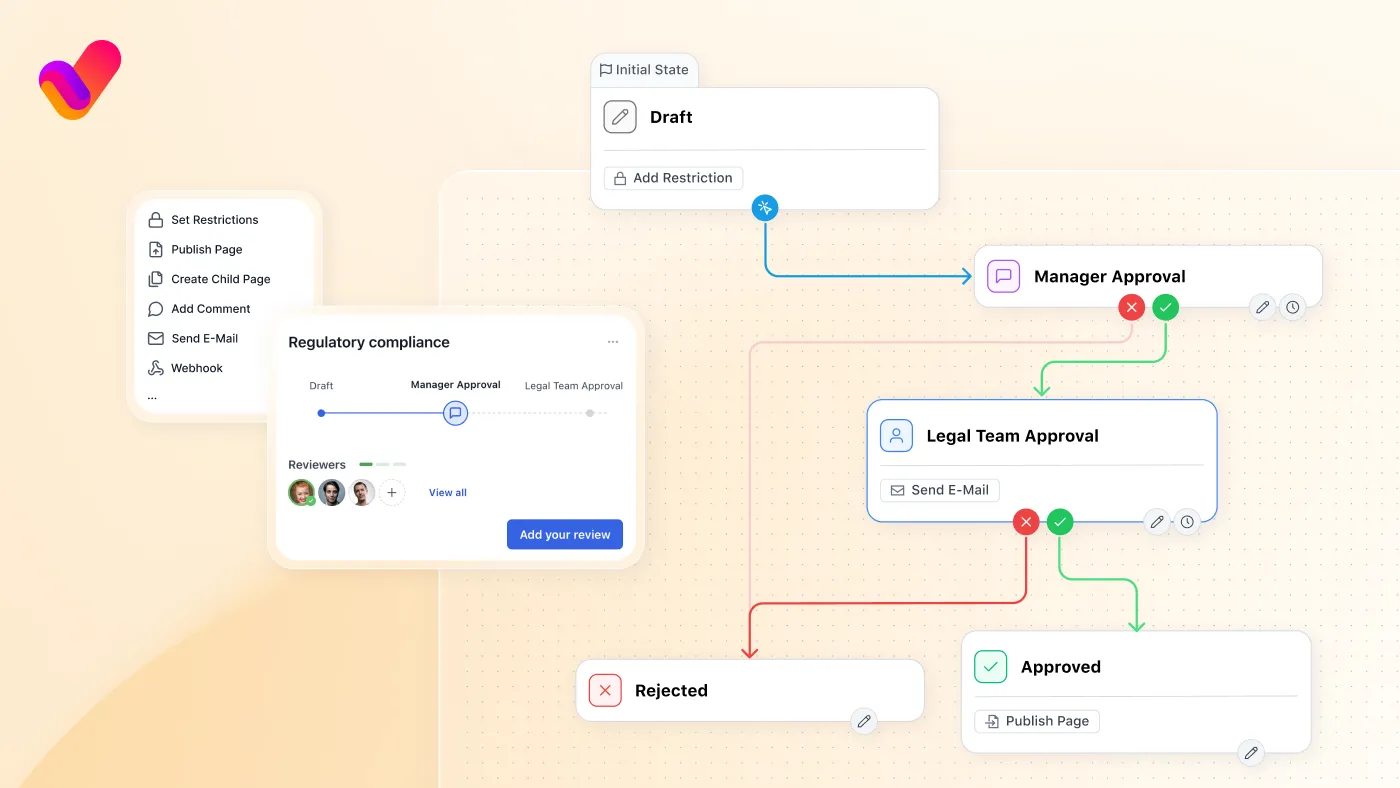Click the Add Restriction button in Draft
Screen dimensions: 1400x788
[x=674, y=178]
